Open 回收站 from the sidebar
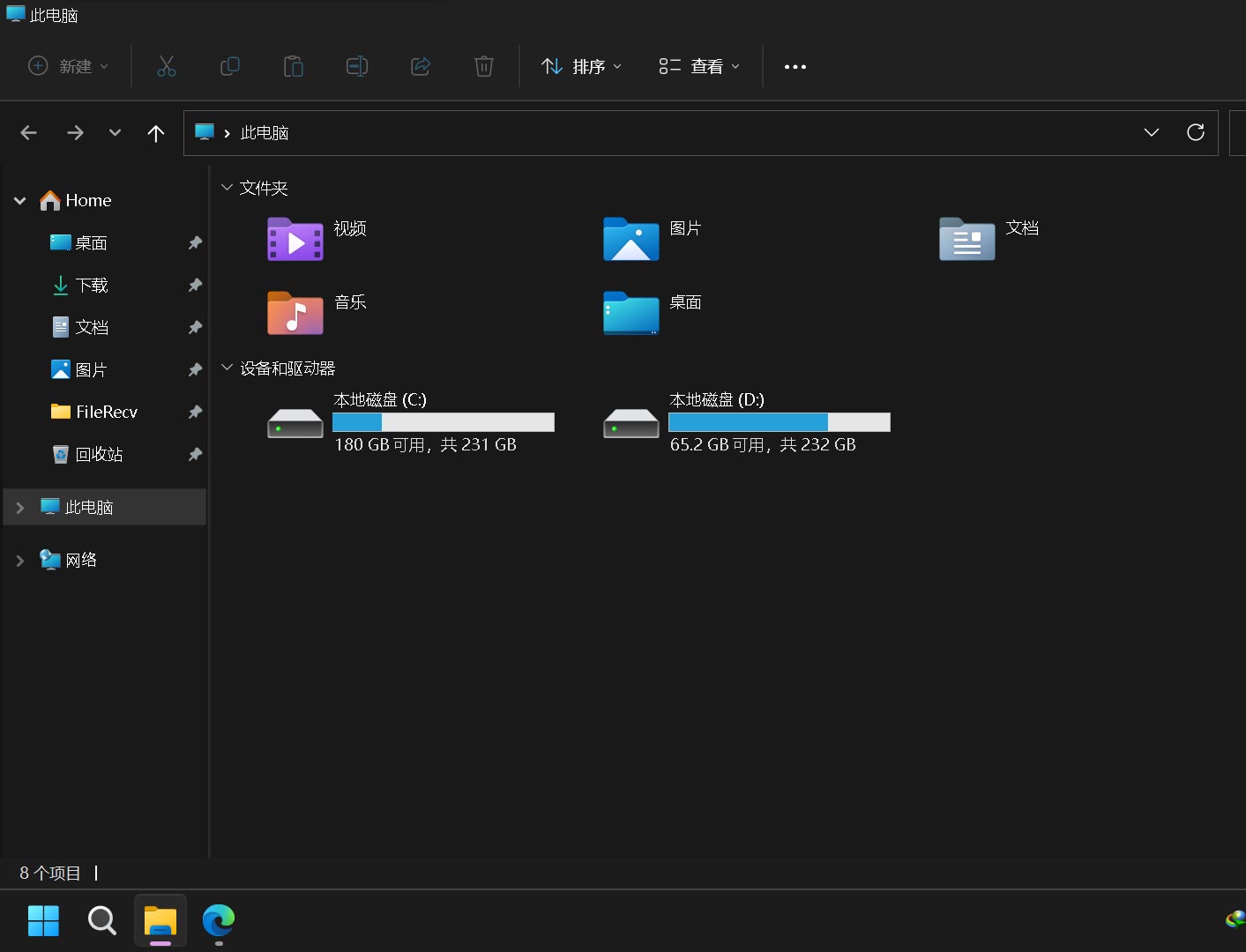This screenshot has height=952, width=1246. (101, 454)
